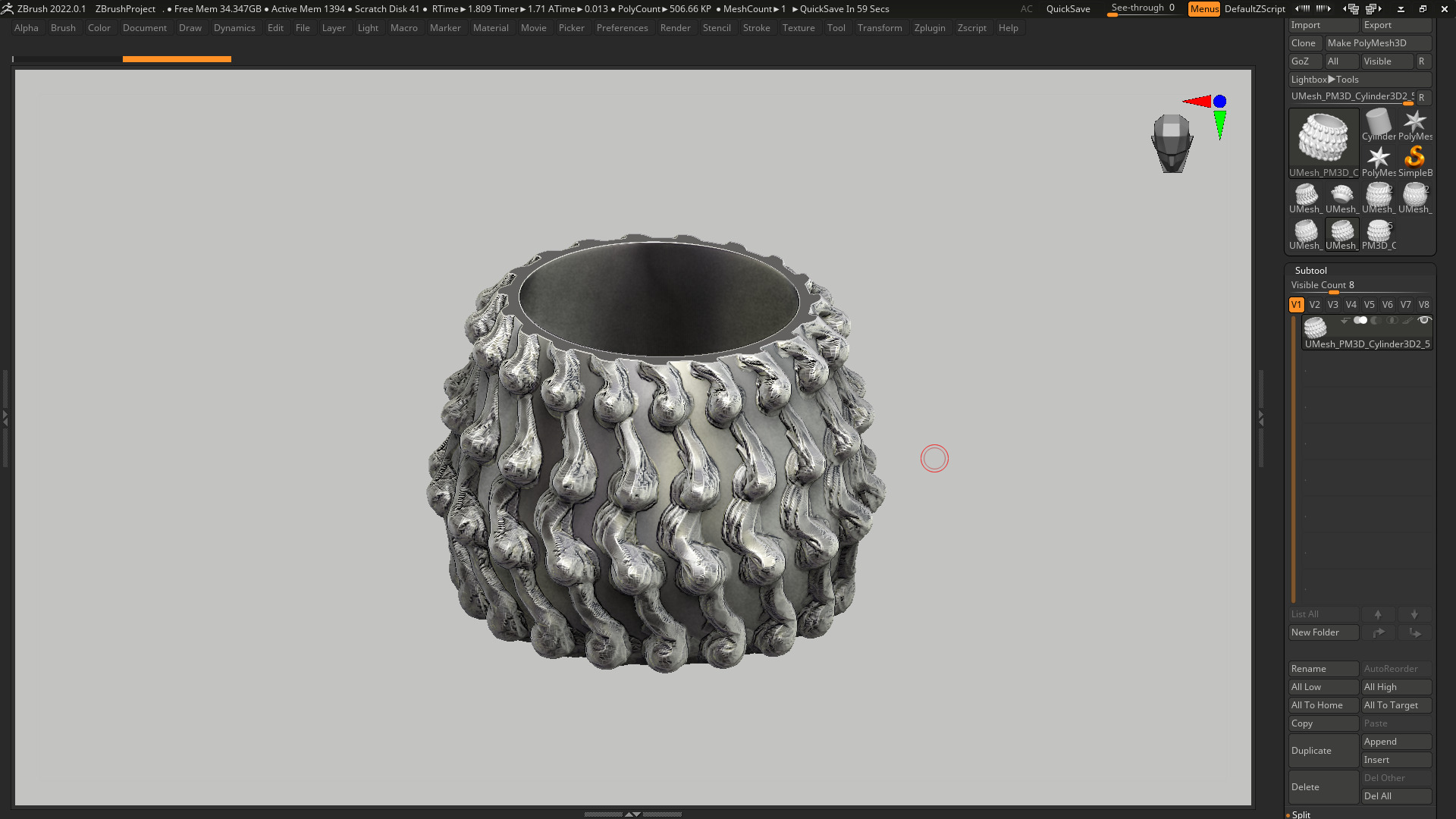The height and width of the screenshot is (819, 1456).
Task: Collapse the Subtool panel header
Action: [x=1310, y=271]
